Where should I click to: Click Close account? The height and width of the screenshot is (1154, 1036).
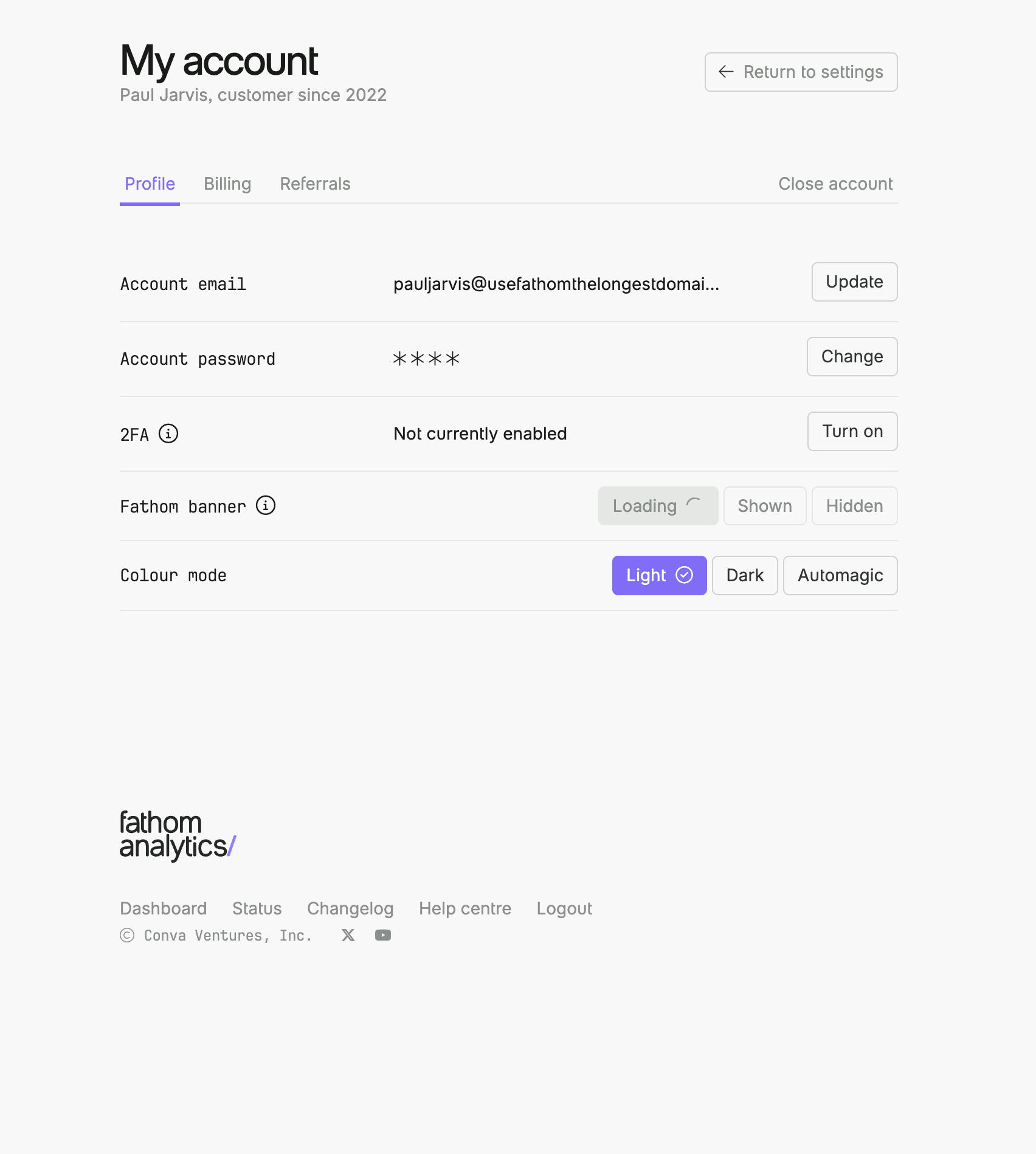[835, 184]
